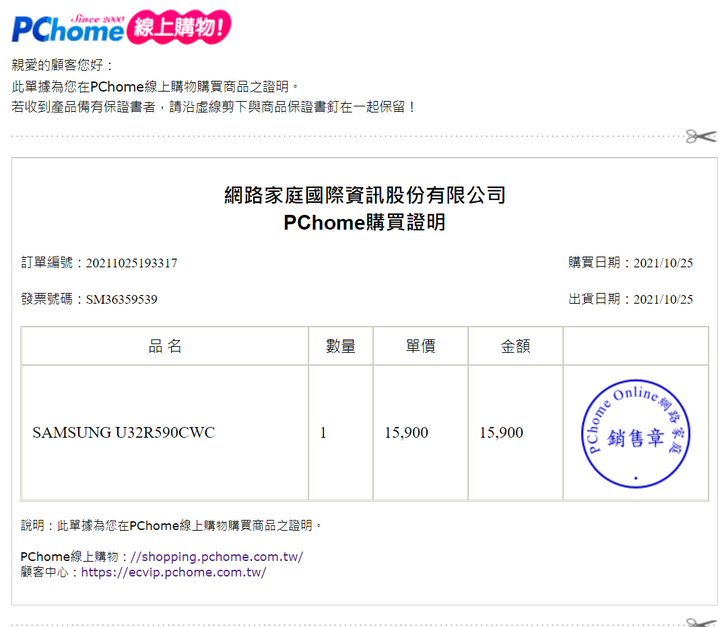Click the 品名 column header
The image size is (720, 627).
click(165, 346)
